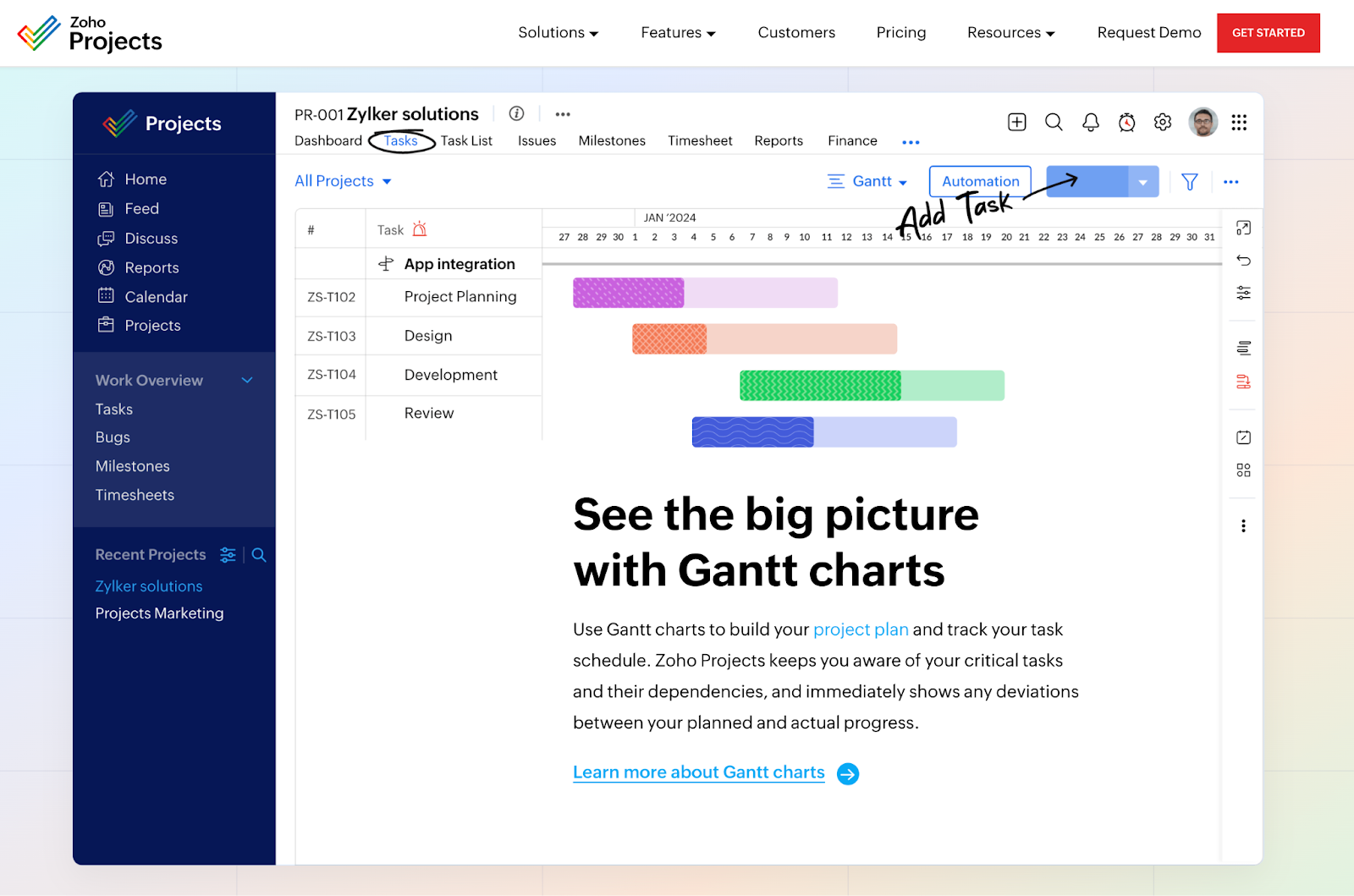Click the Discuss icon in sidebar

tap(105, 238)
